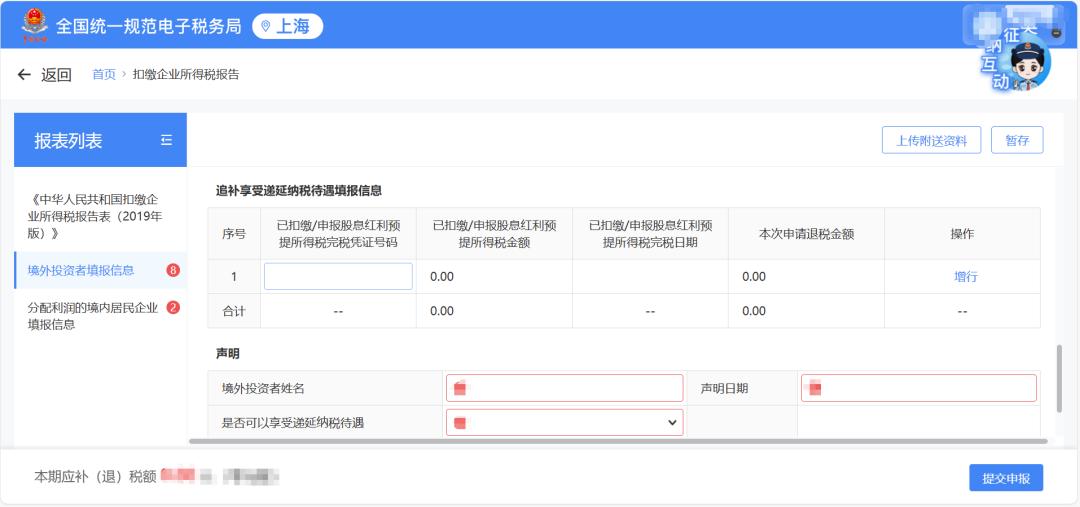Open the 声明日期 date picker field

click(918, 388)
